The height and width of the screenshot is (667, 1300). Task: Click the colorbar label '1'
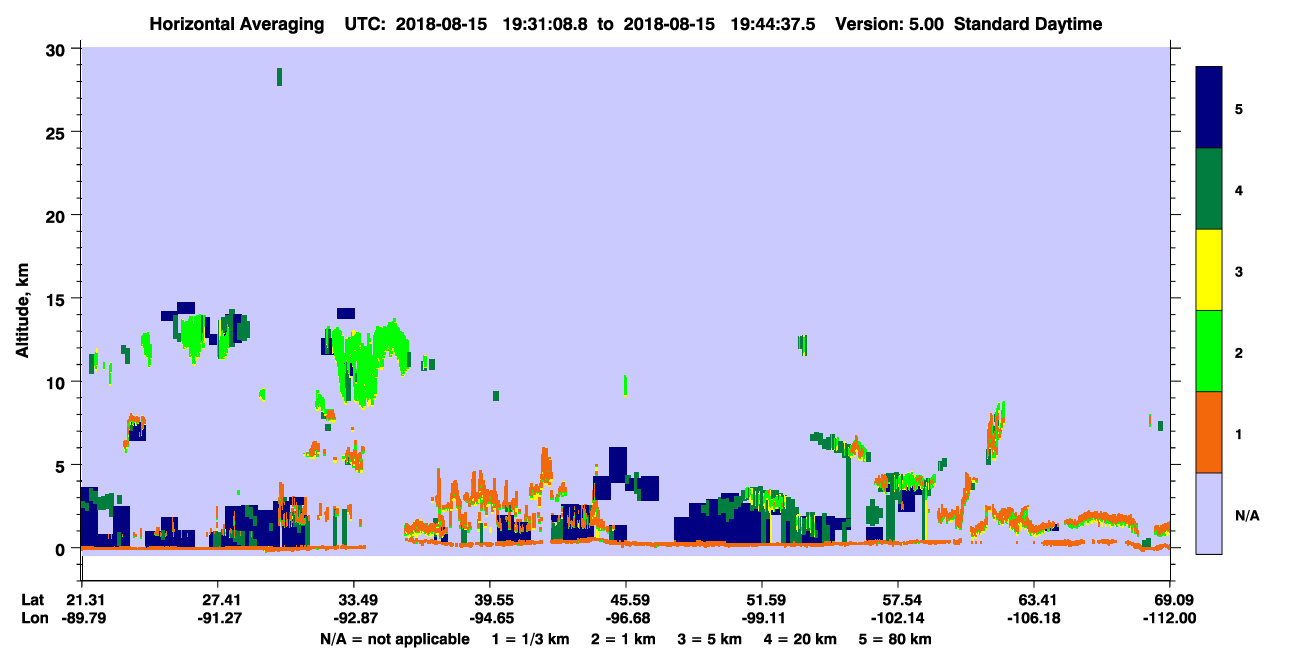(1239, 433)
